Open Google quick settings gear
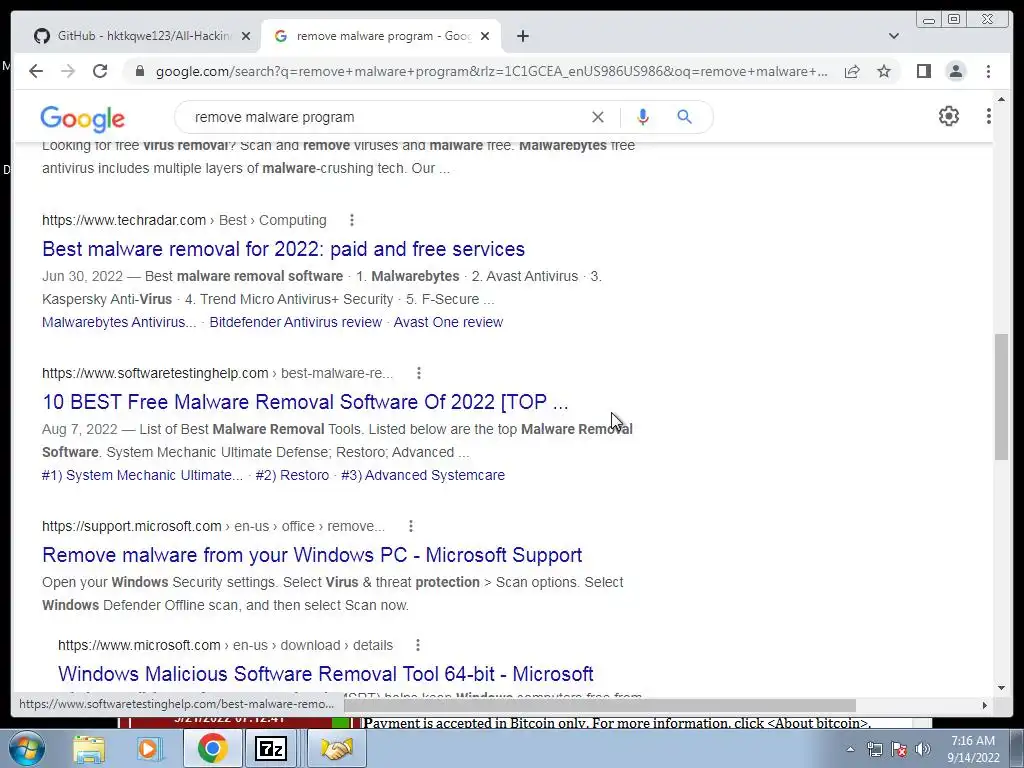 (948, 116)
